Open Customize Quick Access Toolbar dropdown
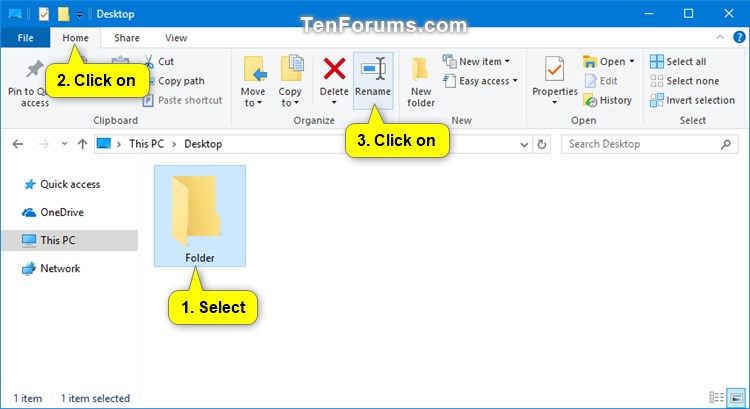 [x=79, y=15]
